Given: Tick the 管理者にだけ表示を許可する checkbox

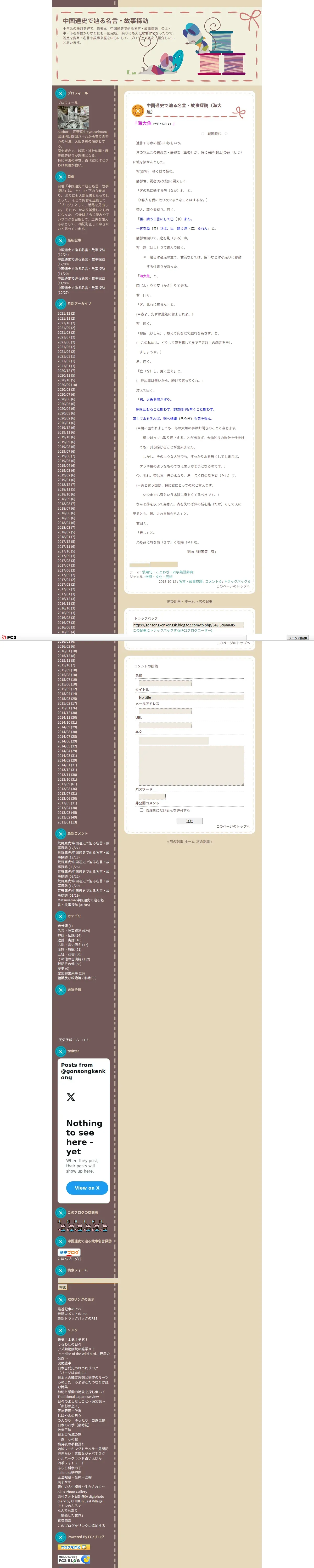Looking at the screenshot, I should click(x=142, y=810).
